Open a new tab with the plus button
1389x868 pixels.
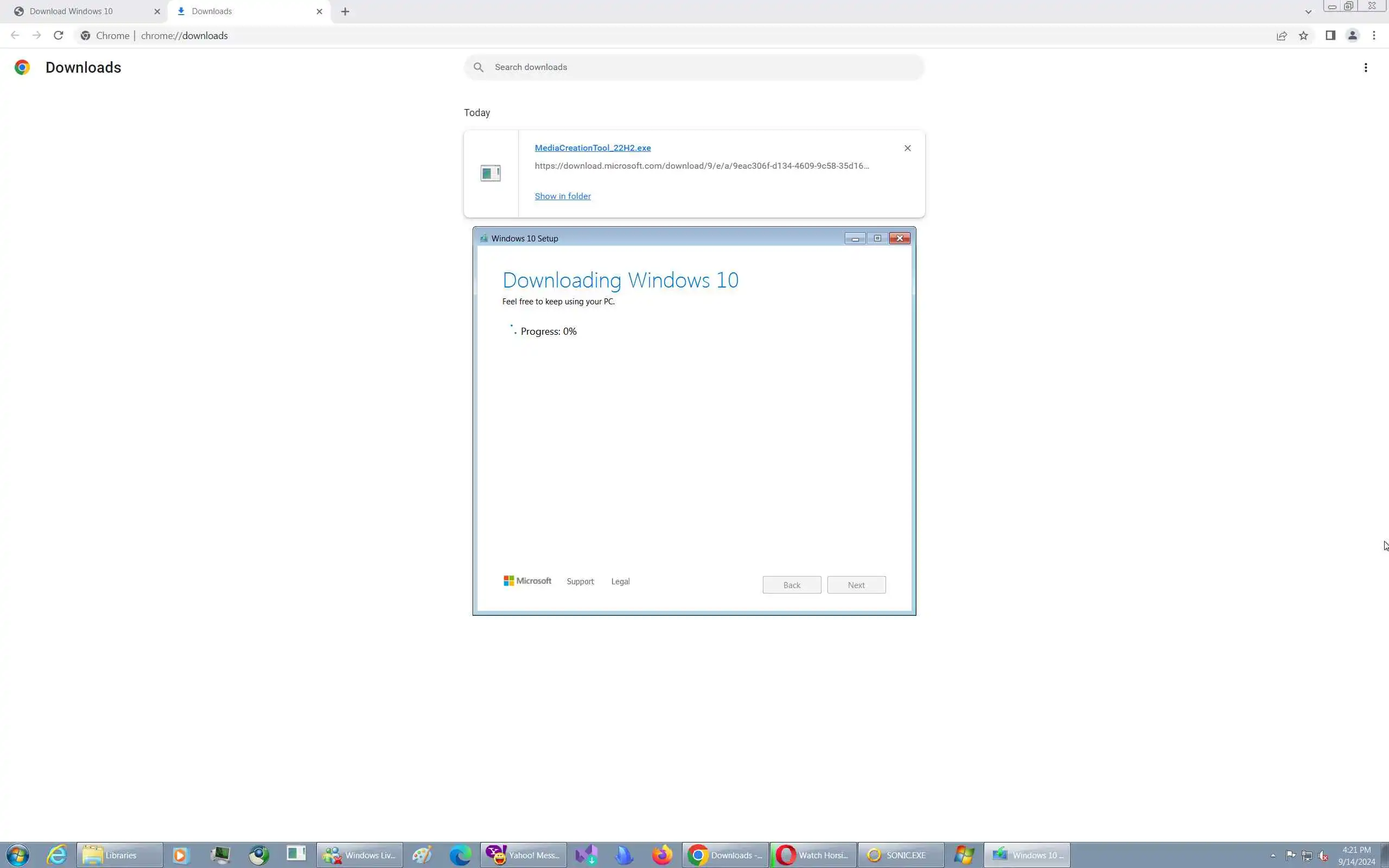click(x=345, y=11)
